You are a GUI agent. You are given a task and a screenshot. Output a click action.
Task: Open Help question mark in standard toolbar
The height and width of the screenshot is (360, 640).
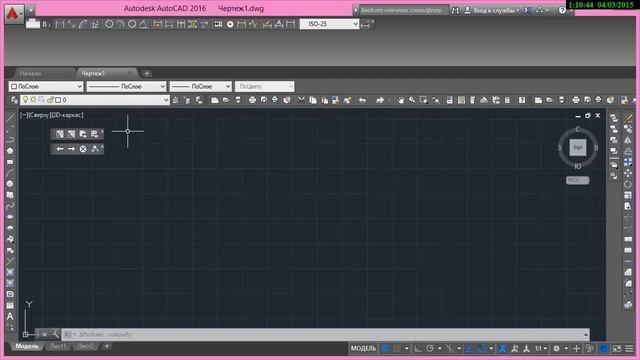pyautogui.click(x=522, y=100)
